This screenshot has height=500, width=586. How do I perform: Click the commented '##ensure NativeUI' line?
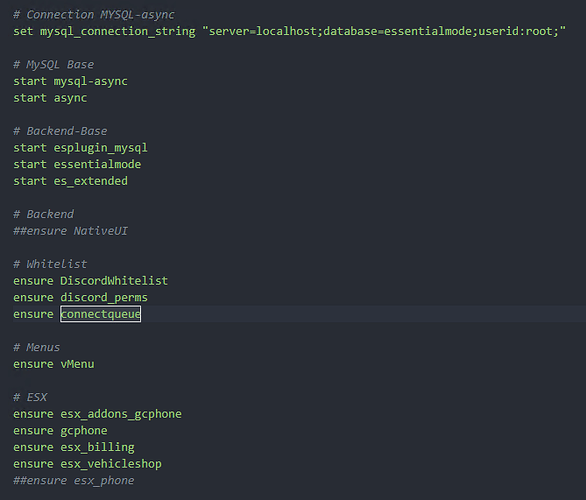pyautogui.click(x=70, y=231)
